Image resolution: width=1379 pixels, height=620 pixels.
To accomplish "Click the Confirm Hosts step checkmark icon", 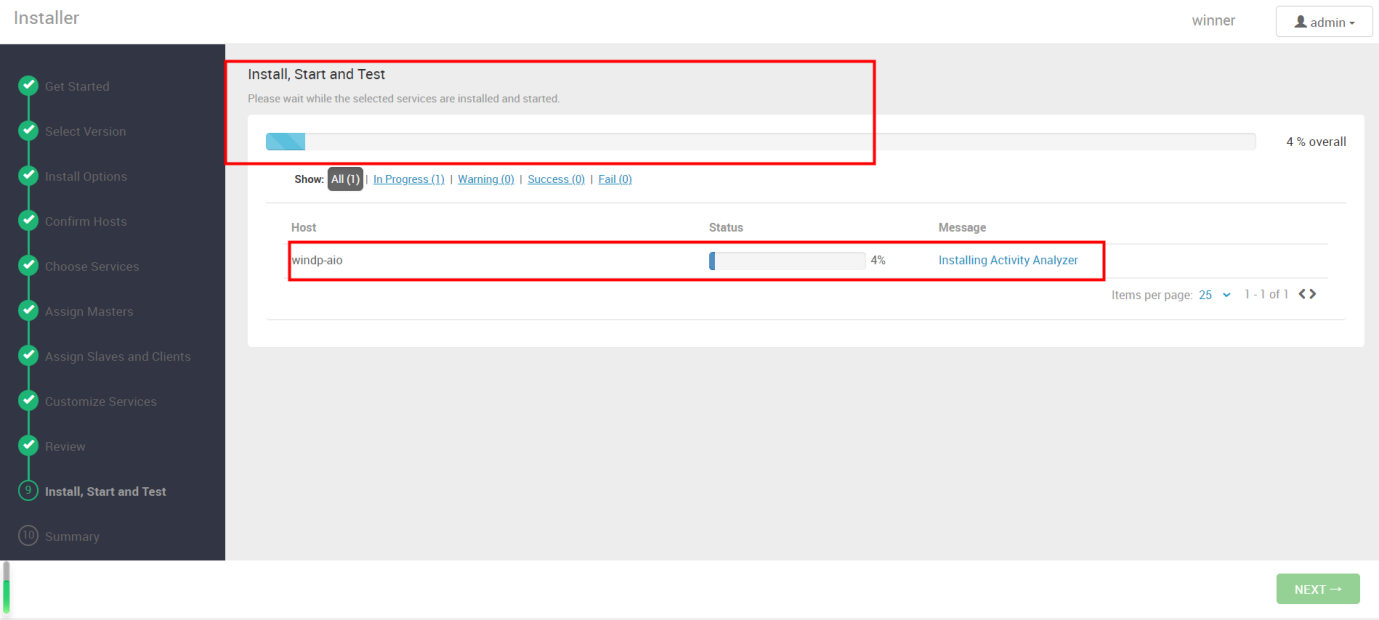I will tap(29, 221).
